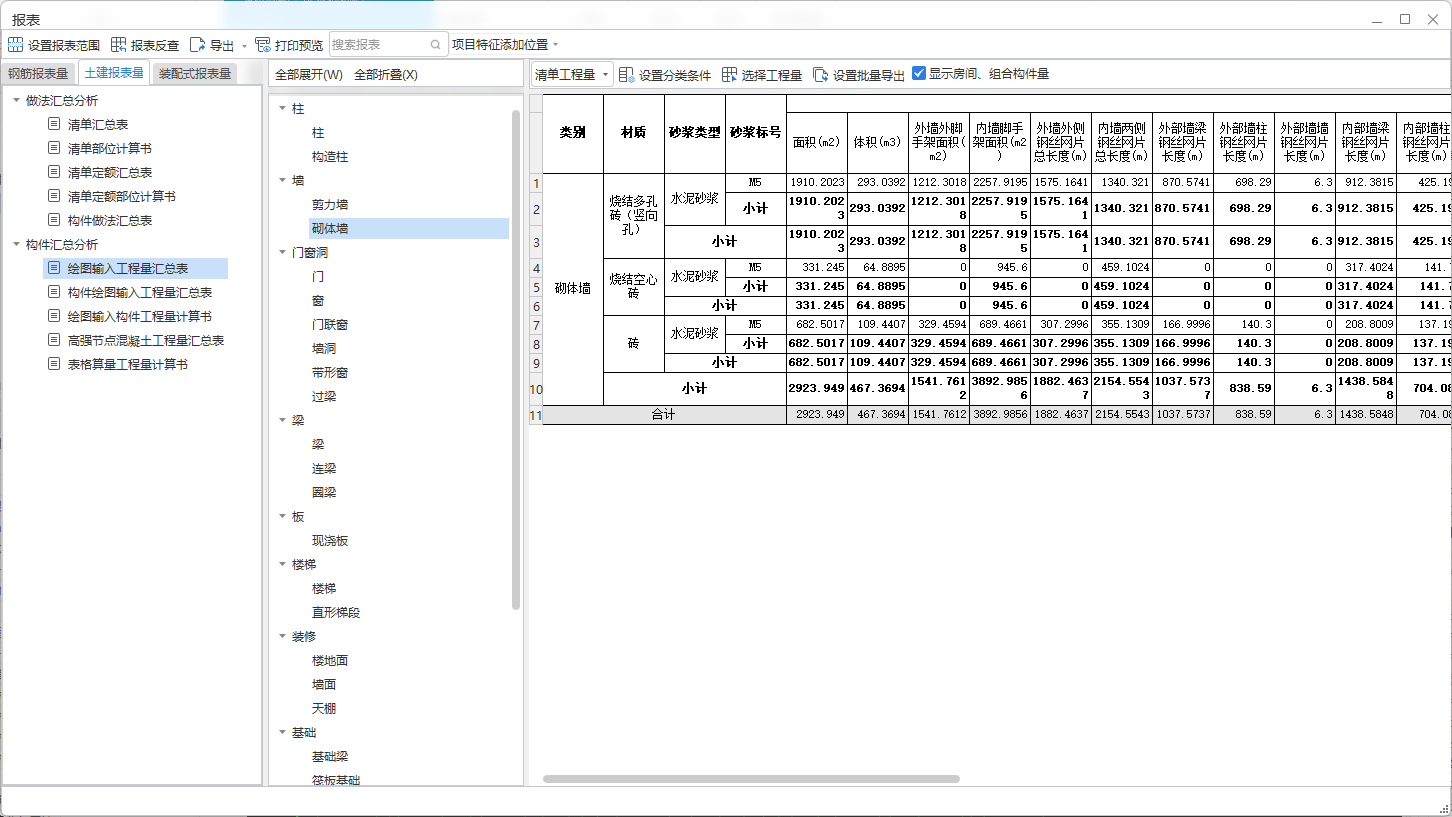Screen dimensions: 1452x817
Task: Select 墙洞 in the component tree
Action: pos(324,348)
